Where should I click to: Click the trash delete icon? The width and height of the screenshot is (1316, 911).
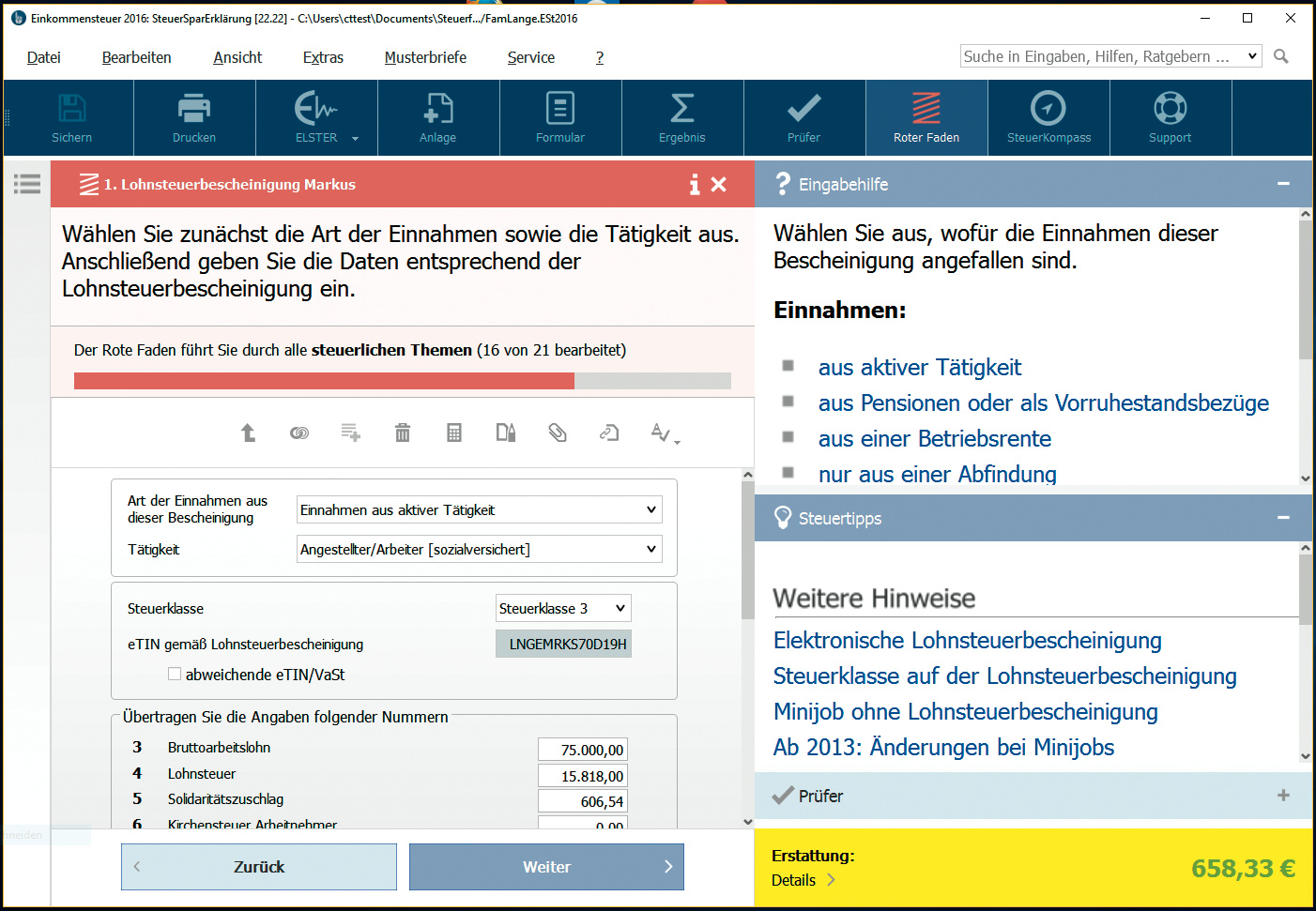coord(403,433)
